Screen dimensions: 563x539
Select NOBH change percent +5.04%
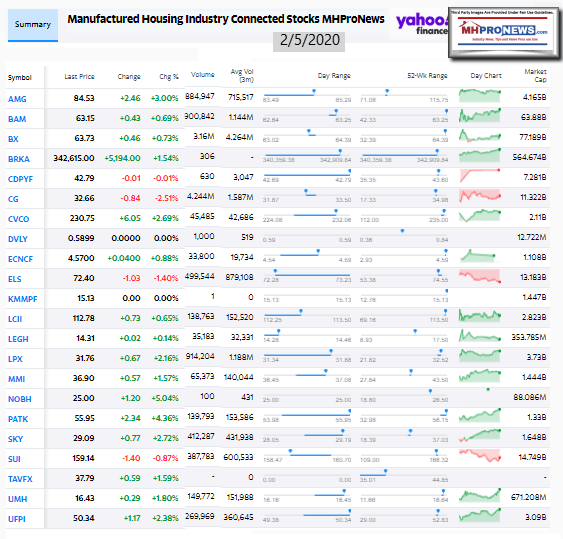(165, 398)
